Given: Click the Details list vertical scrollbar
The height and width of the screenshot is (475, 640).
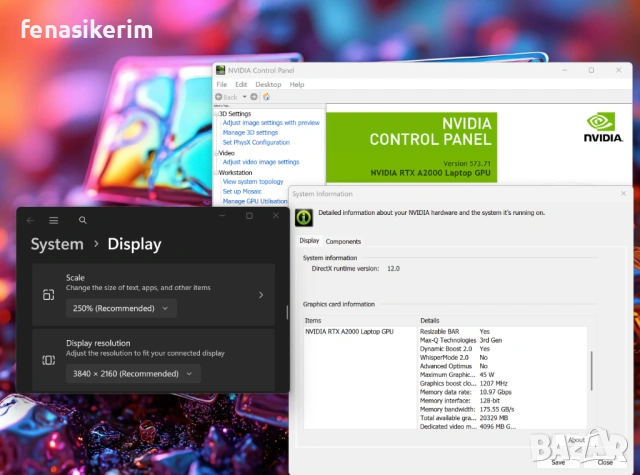Looking at the screenshot, I should coord(591,371).
